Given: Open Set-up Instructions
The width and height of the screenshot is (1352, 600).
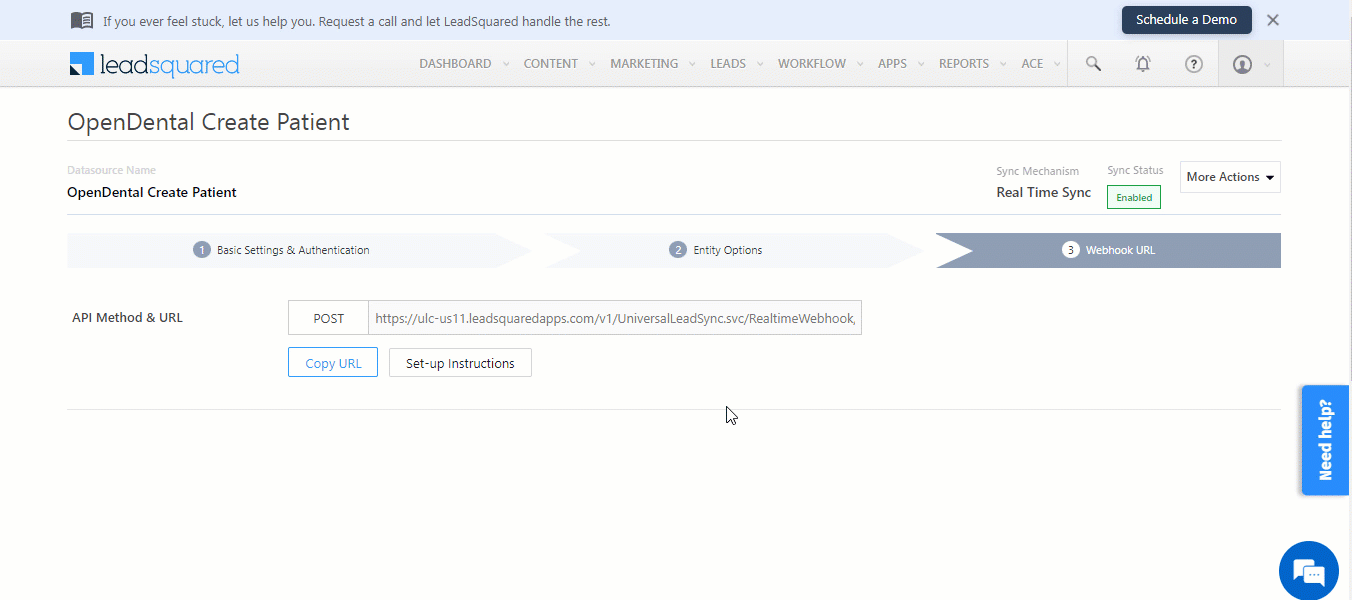Looking at the screenshot, I should pyautogui.click(x=460, y=363).
